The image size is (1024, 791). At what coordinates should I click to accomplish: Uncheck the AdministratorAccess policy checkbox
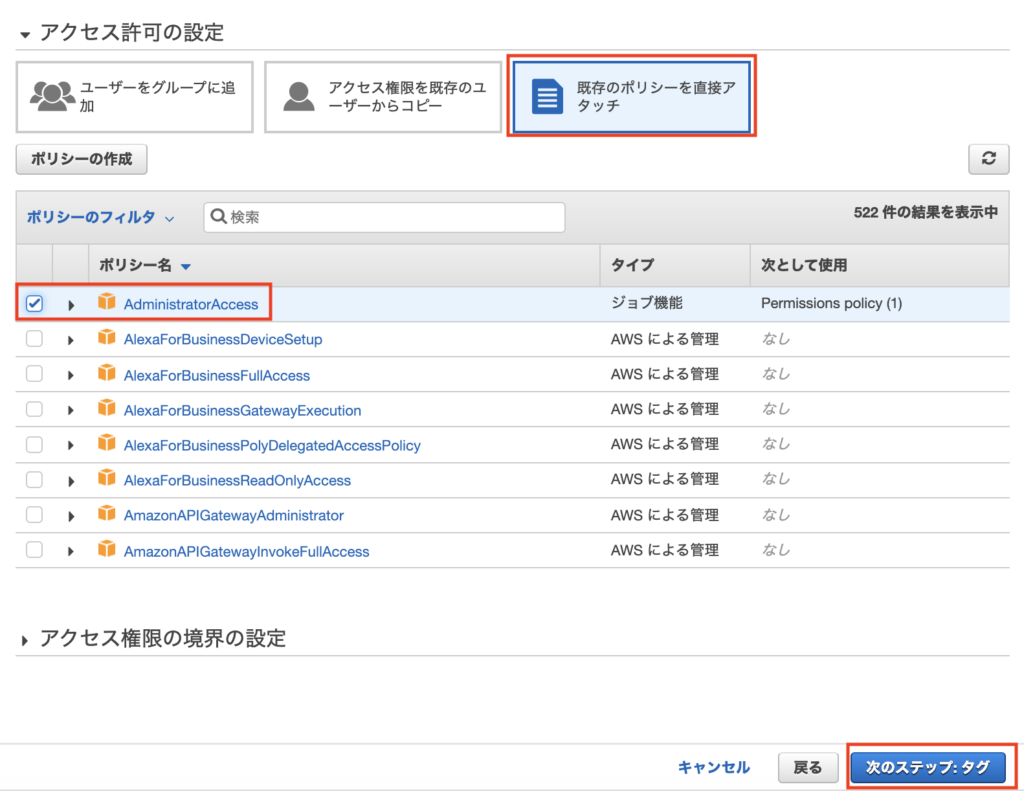[34, 304]
